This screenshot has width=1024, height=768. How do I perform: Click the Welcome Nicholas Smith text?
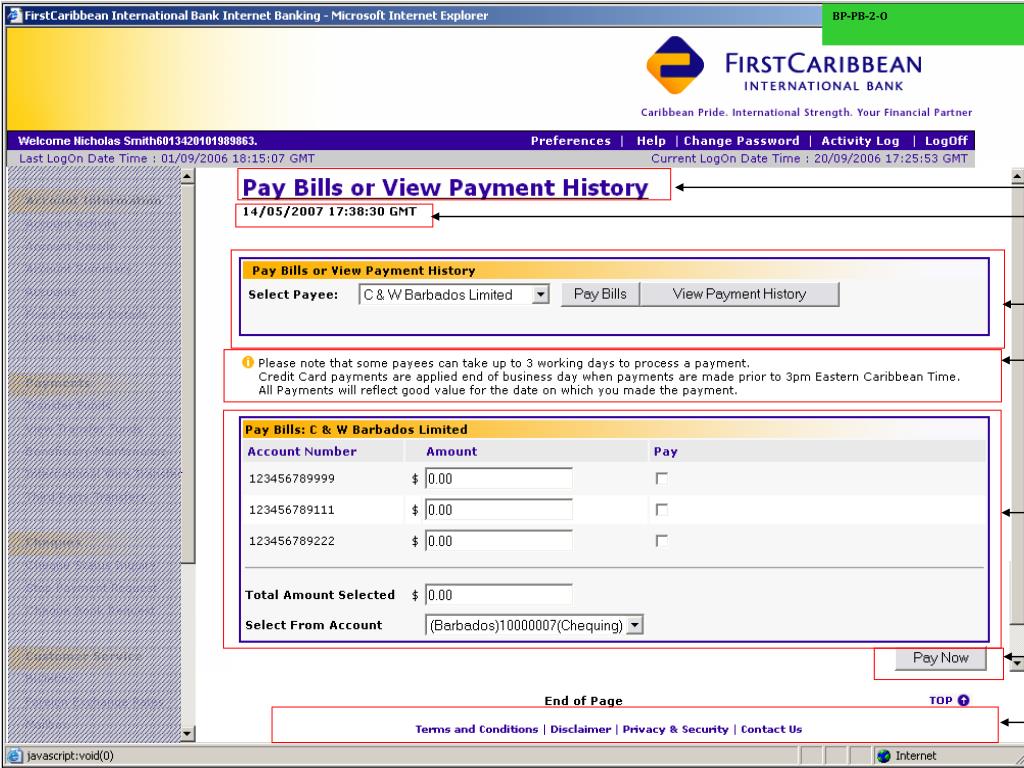137,140
